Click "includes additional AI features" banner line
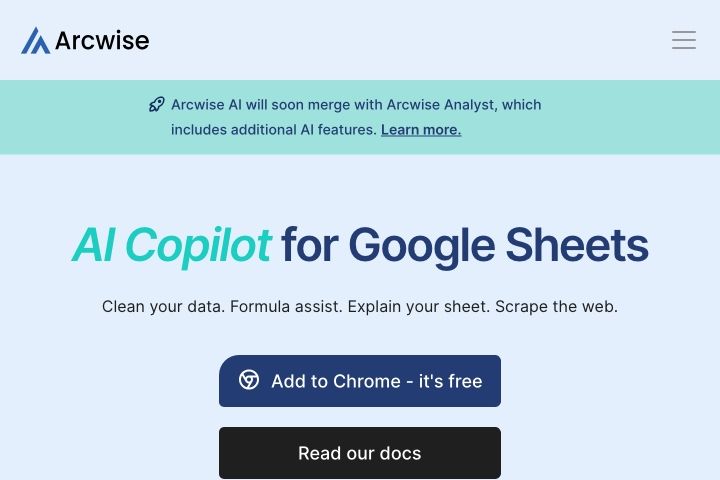The image size is (720, 480). tap(274, 130)
